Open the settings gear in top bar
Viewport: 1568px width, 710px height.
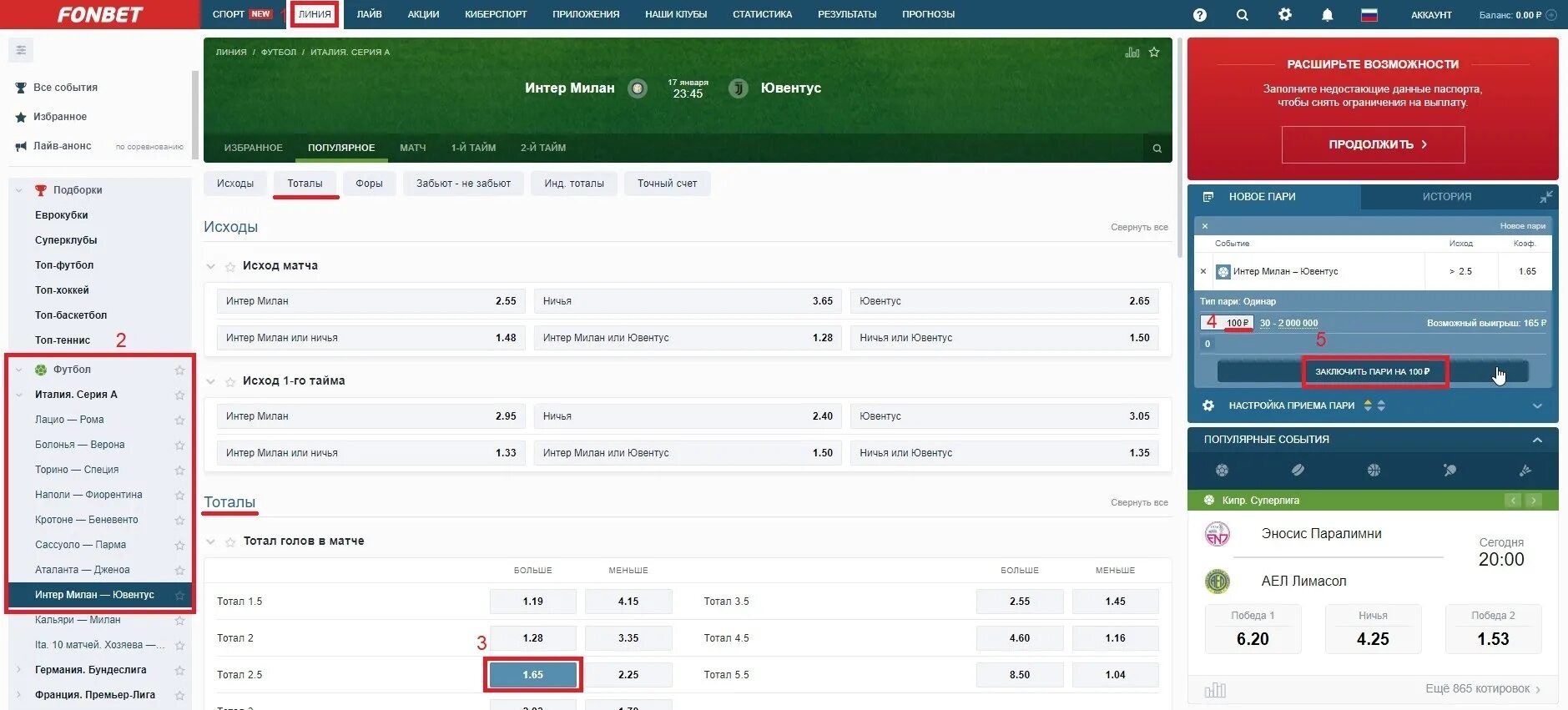[x=1284, y=14]
